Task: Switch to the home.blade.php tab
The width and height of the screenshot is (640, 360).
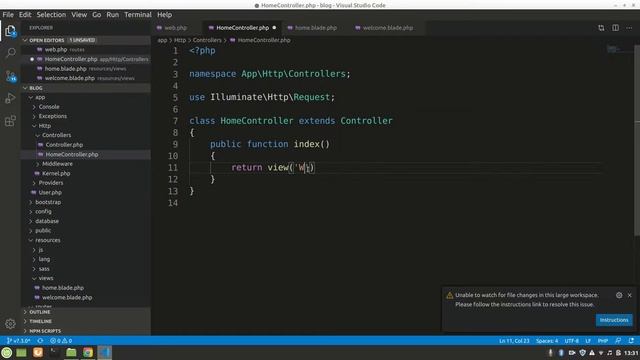Action: pyautogui.click(x=315, y=28)
